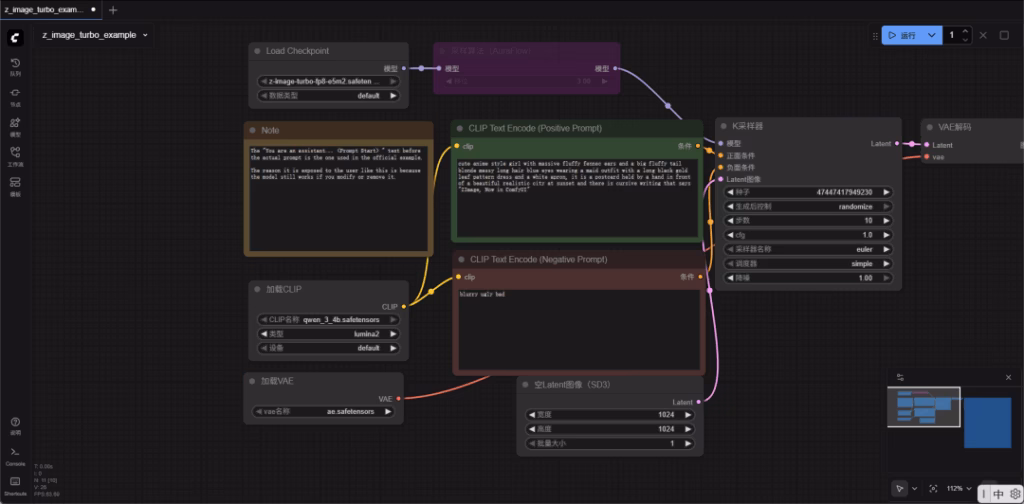Click the help question mark icon
The width and height of the screenshot is (1024, 504).
click(x=15, y=424)
